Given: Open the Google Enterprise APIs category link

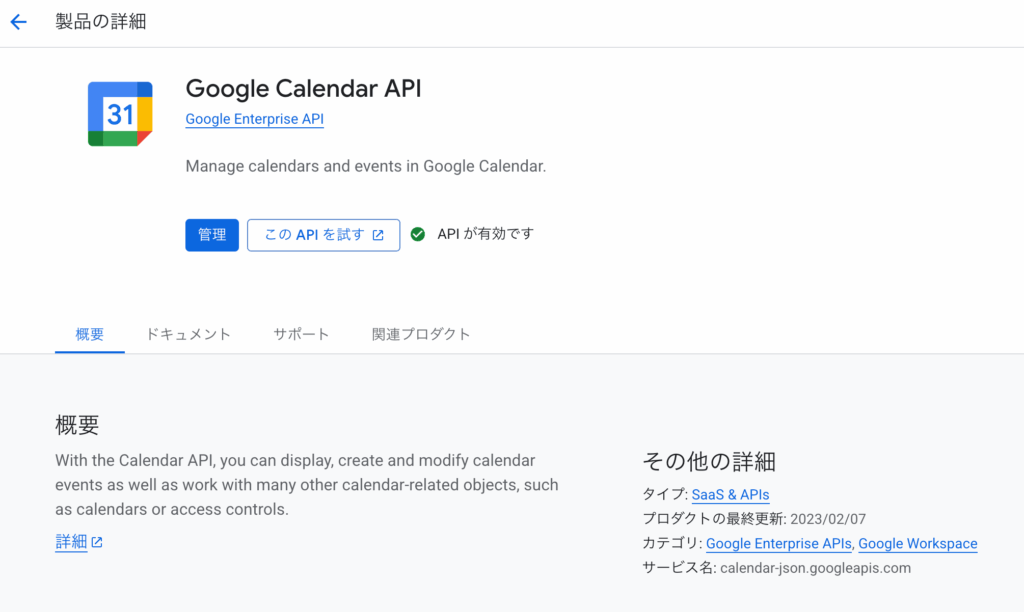Looking at the screenshot, I should tap(778, 543).
